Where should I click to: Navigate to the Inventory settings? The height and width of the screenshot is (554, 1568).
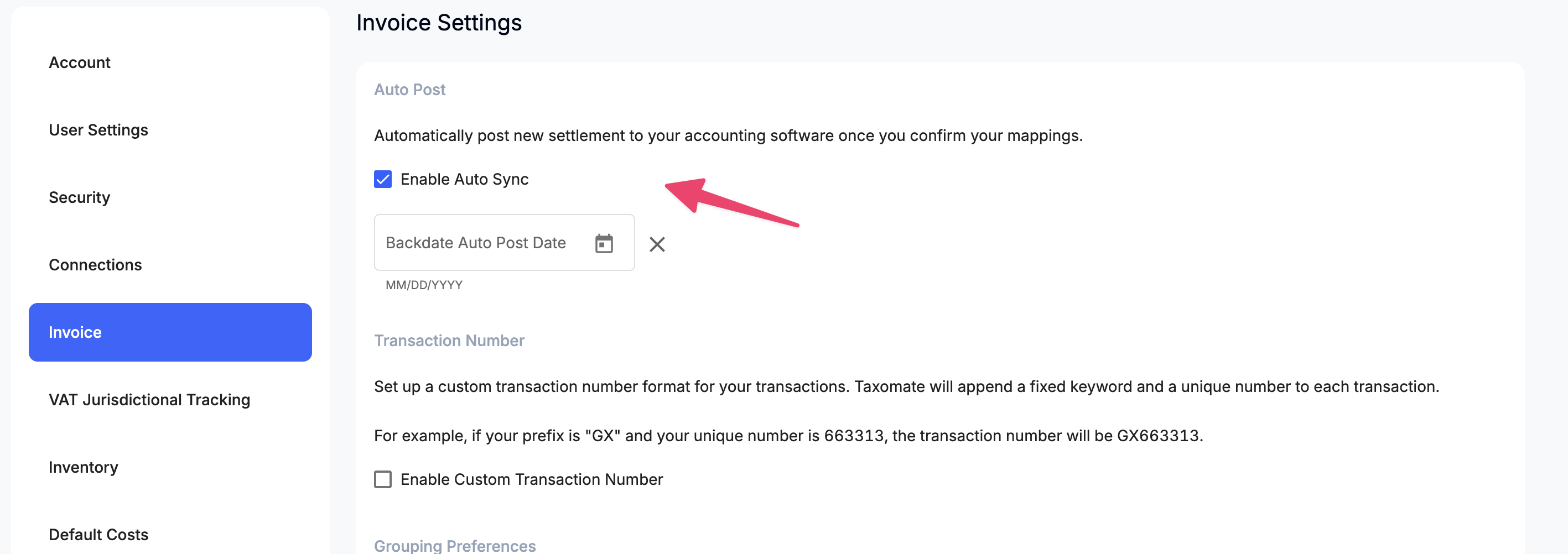click(x=84, y=467)
